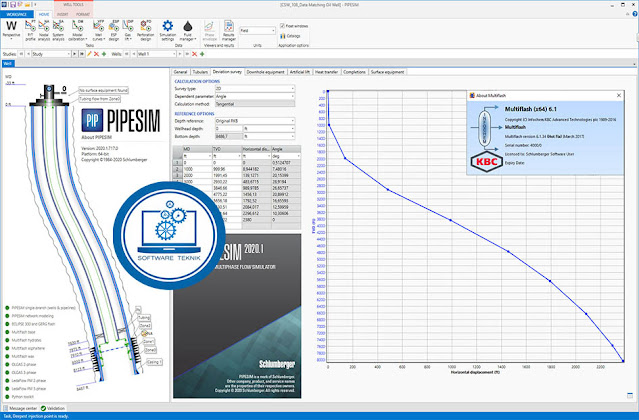This screenshot has height=420, width=639.
Task: Toggle the Float windows checkbox
Action: pos(282,26)
